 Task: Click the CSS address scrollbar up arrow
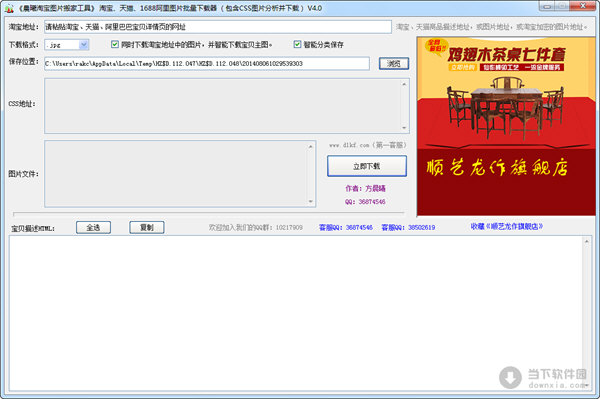(x=404, y=84)
